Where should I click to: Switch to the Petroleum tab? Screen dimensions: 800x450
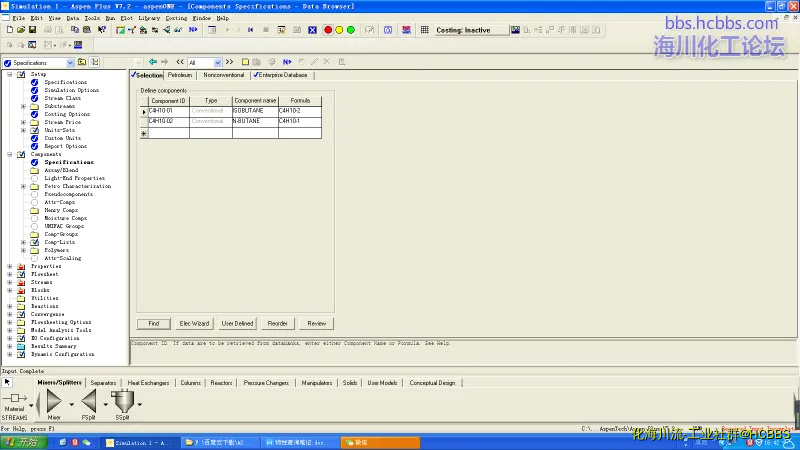pos(180,75)
